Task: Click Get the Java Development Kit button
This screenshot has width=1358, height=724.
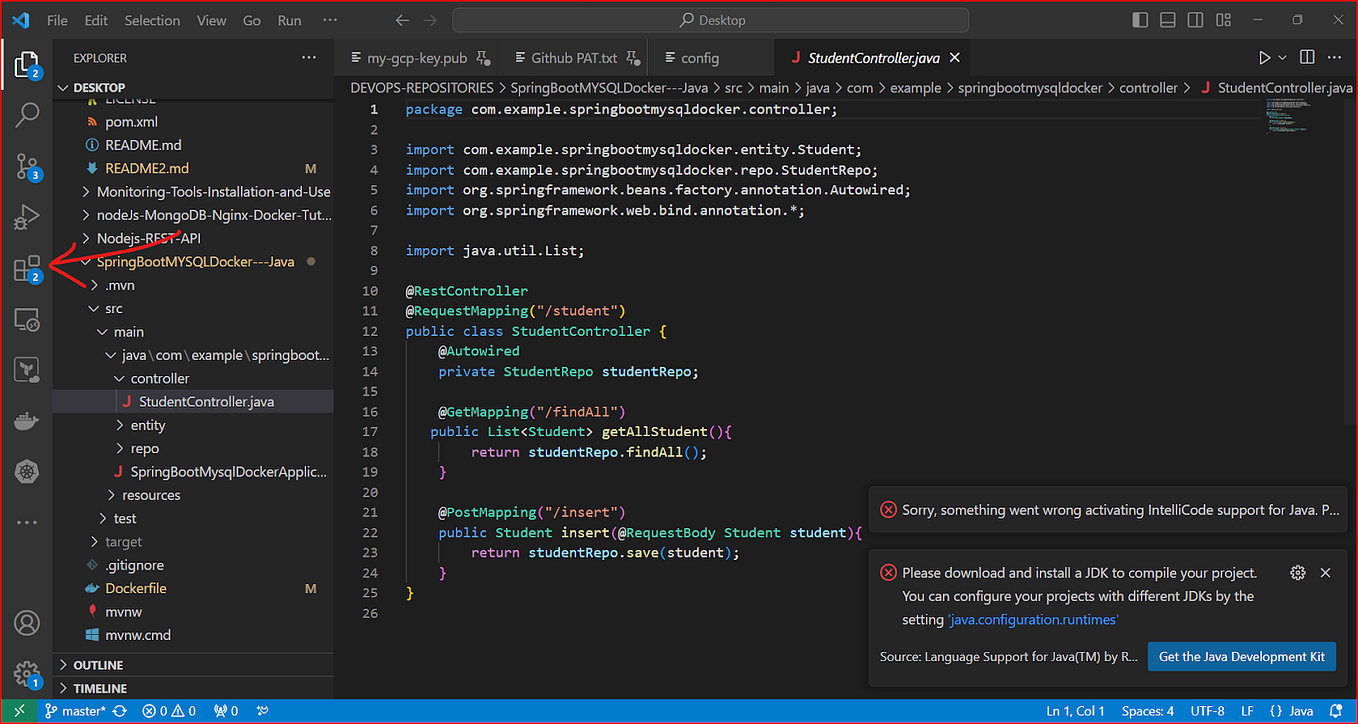Action: (1241, 656)
